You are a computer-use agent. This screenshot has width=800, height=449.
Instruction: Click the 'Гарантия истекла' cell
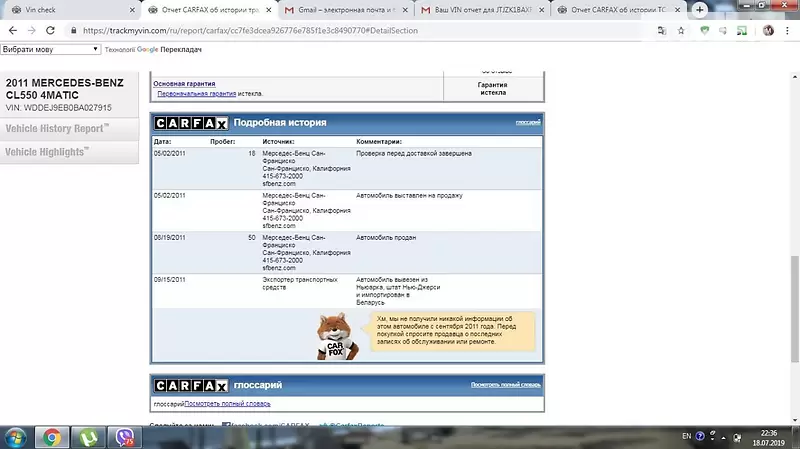[x=493, y=89]
